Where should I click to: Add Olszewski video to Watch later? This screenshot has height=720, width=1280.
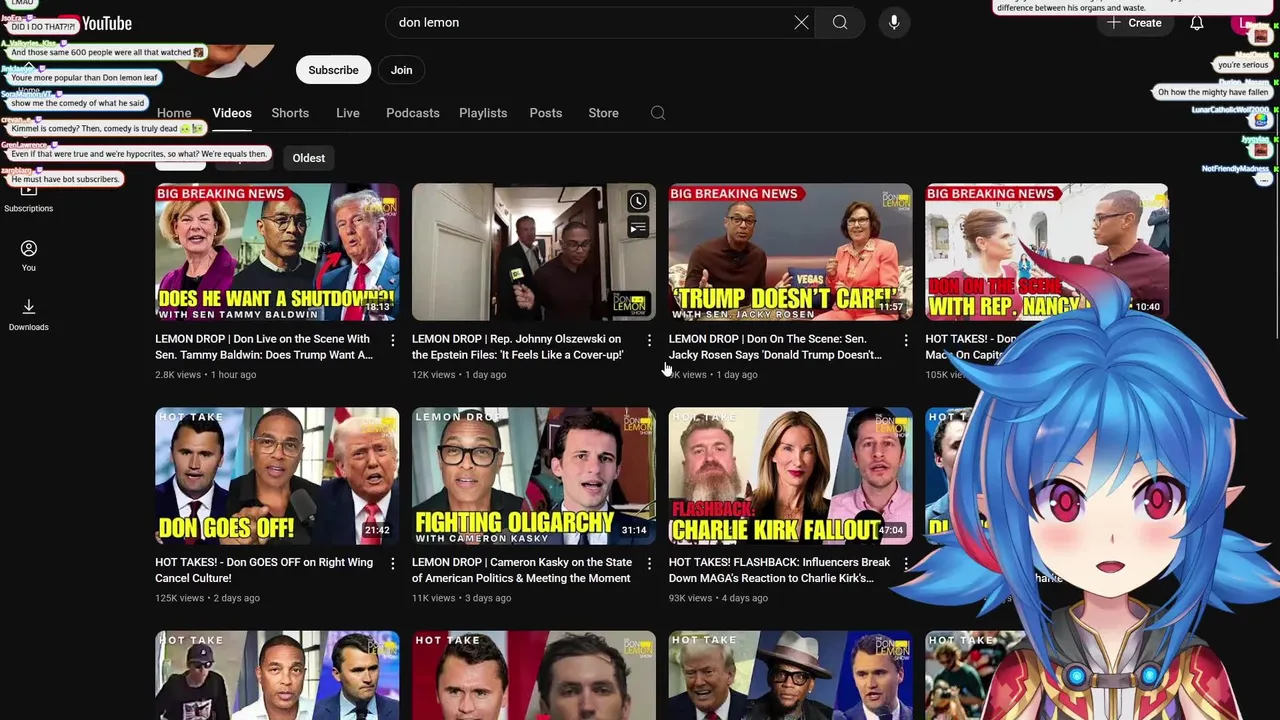pyautogui.click(x=638, y=202)
